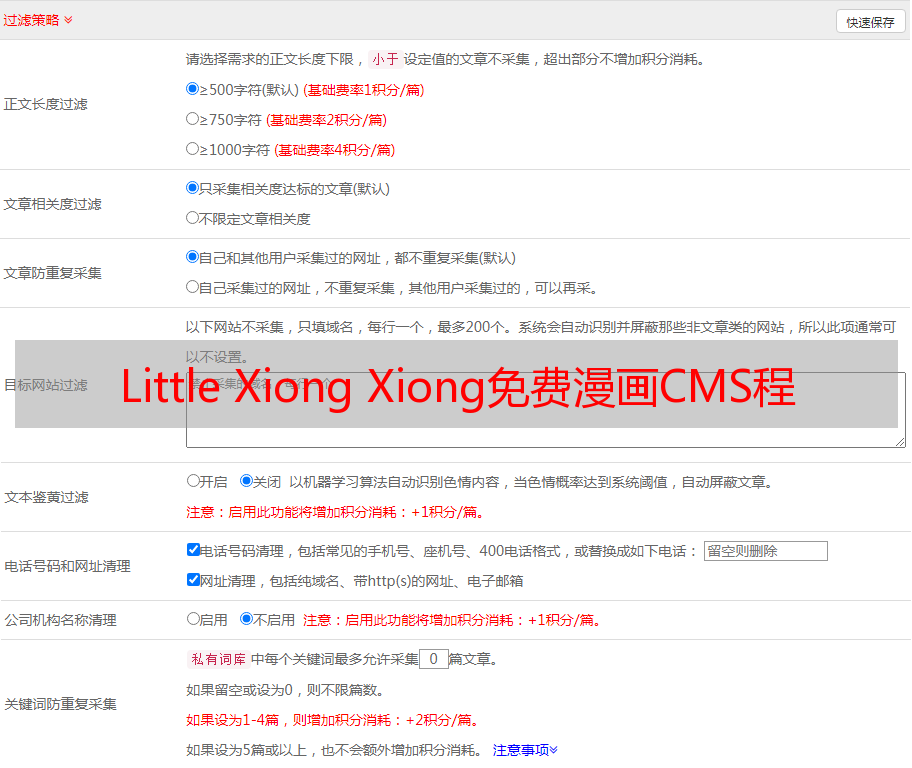This screenshot has height=768, width=912.
Task: Select 自己采集过的网址，不重复采集 radio option
Action: (x=193, y=287)
